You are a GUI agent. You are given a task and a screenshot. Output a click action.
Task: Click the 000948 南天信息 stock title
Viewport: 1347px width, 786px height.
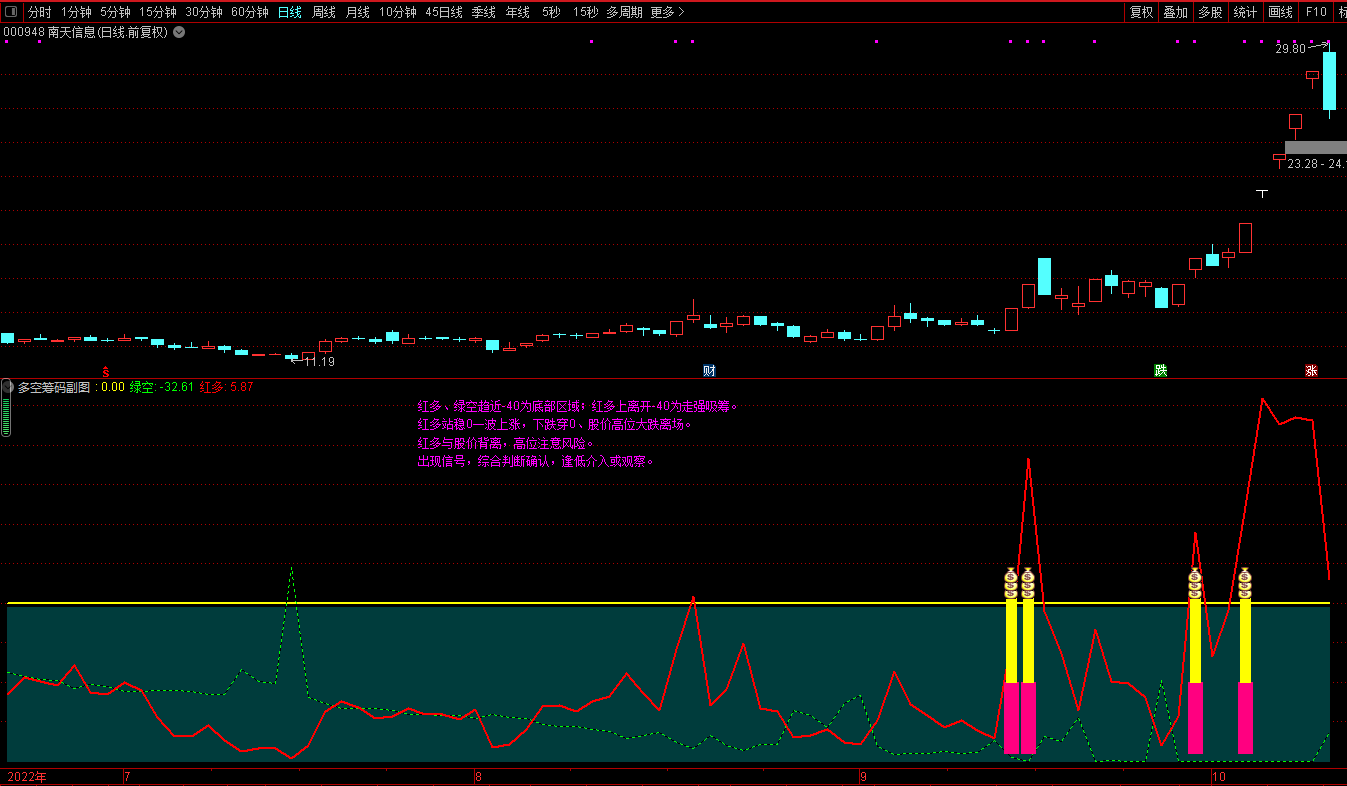[86, 32]
